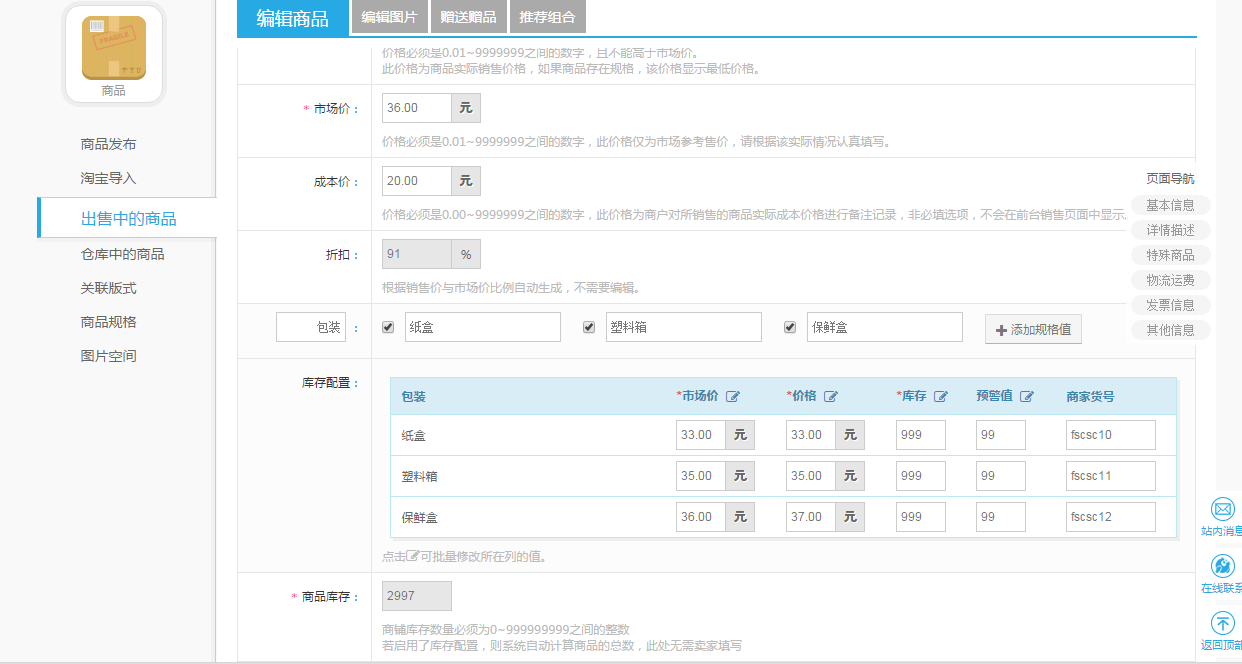The width and height of the screenshot is (1242, 664).
Task: Jump to 其他信息 section
Action: (1170, 330)
